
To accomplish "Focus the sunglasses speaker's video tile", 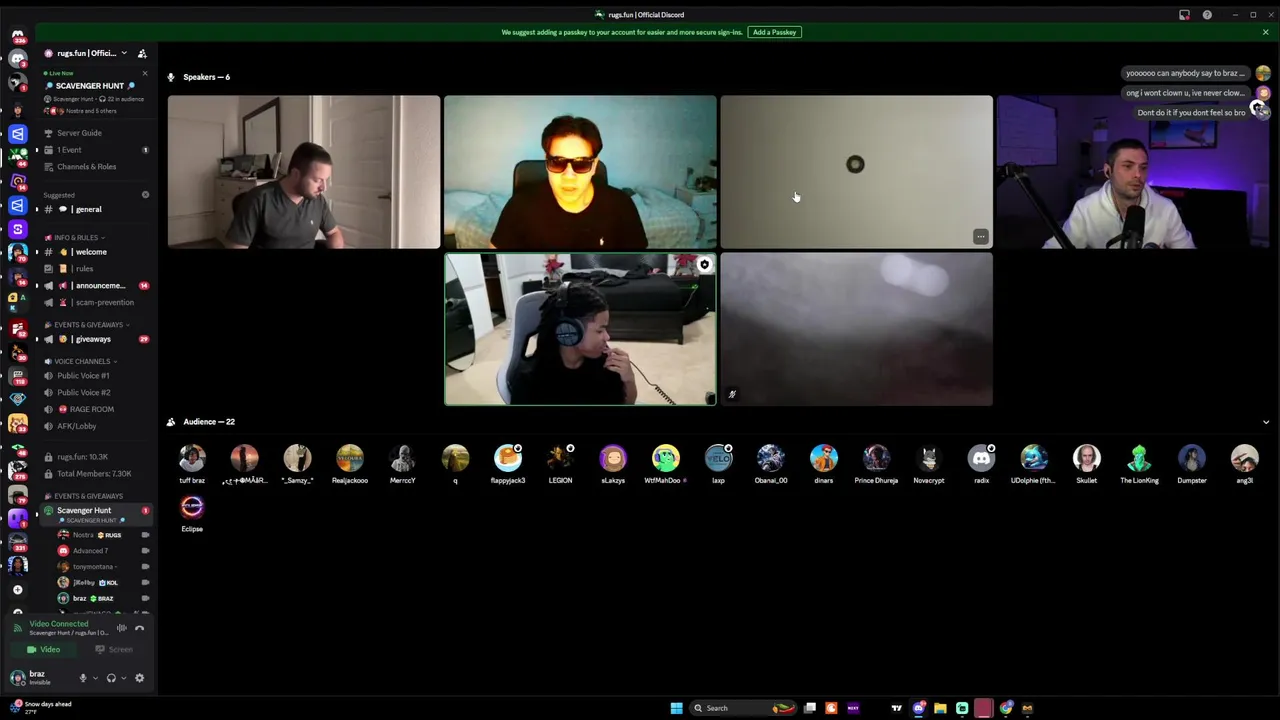I will [580, 172].
